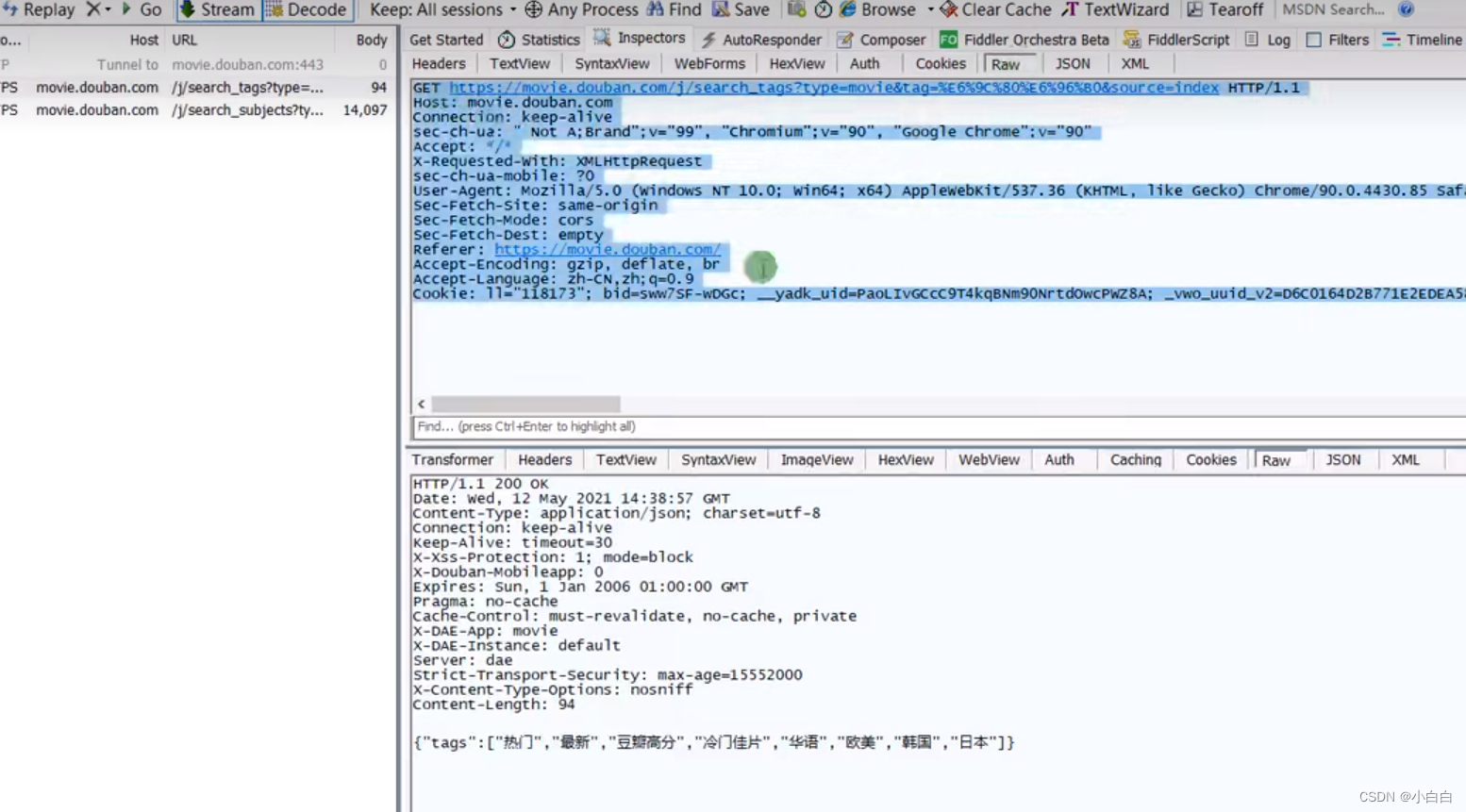Open Keep: All sessions dropdown
The height and width of the screenshot is (812, 1466).
pyautogui.click(x=442, y=9)
